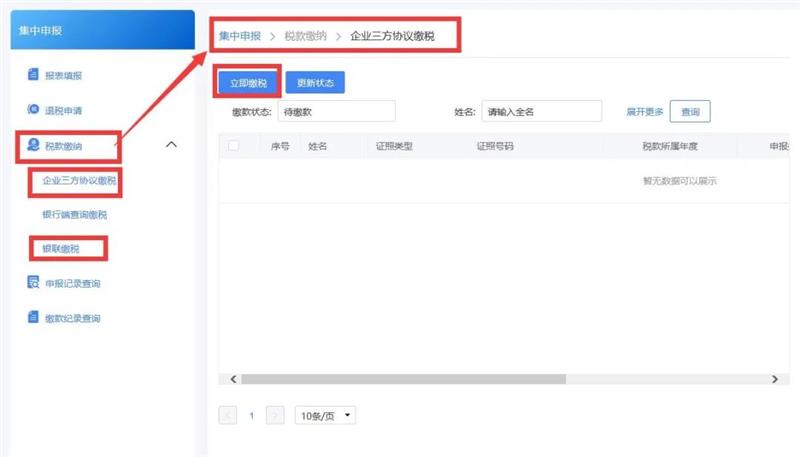Go to next page arrow in pagination
Image resolution: width=800 pixels, height=457 pixels.
coord(276,414)
